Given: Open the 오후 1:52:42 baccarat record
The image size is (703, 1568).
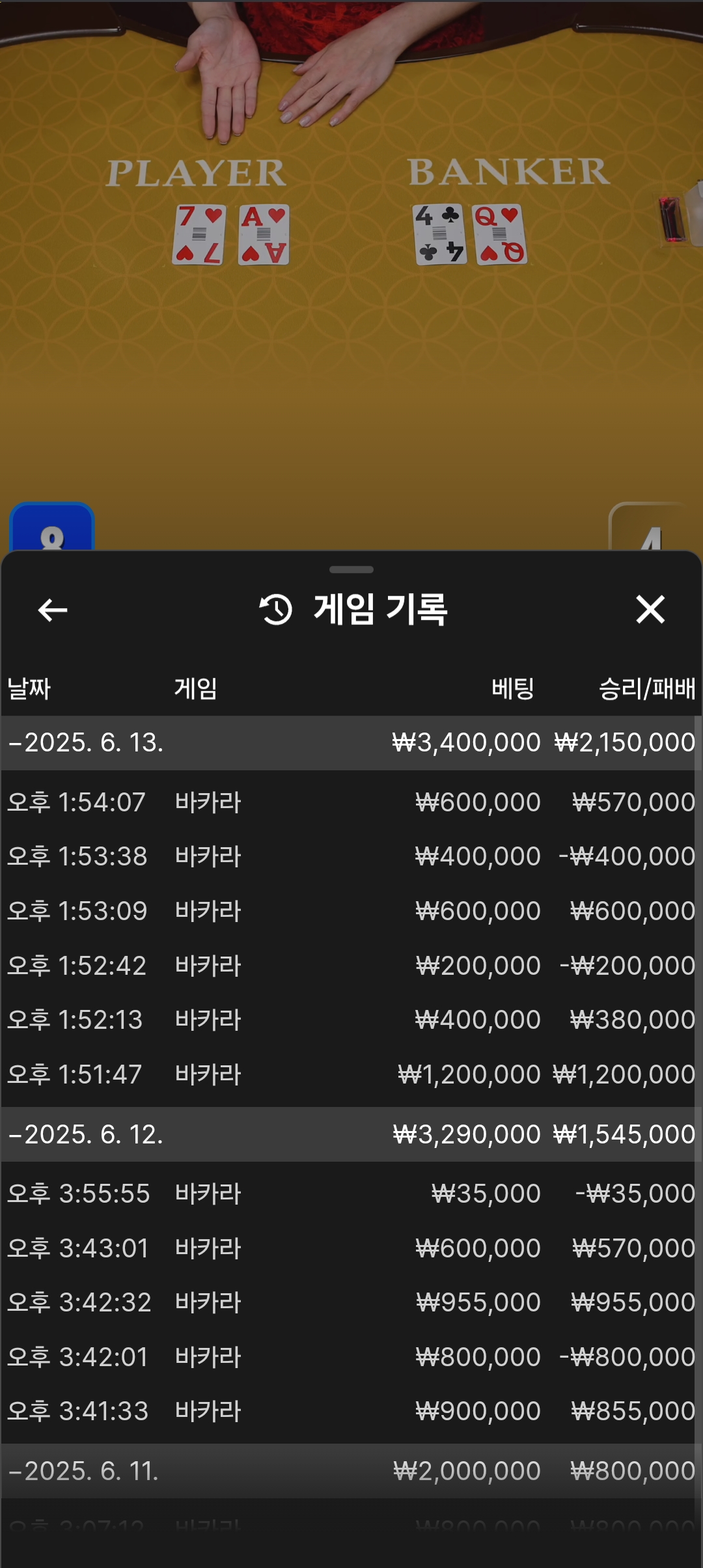Looking at the screenshot, I should tap(351, 966).
